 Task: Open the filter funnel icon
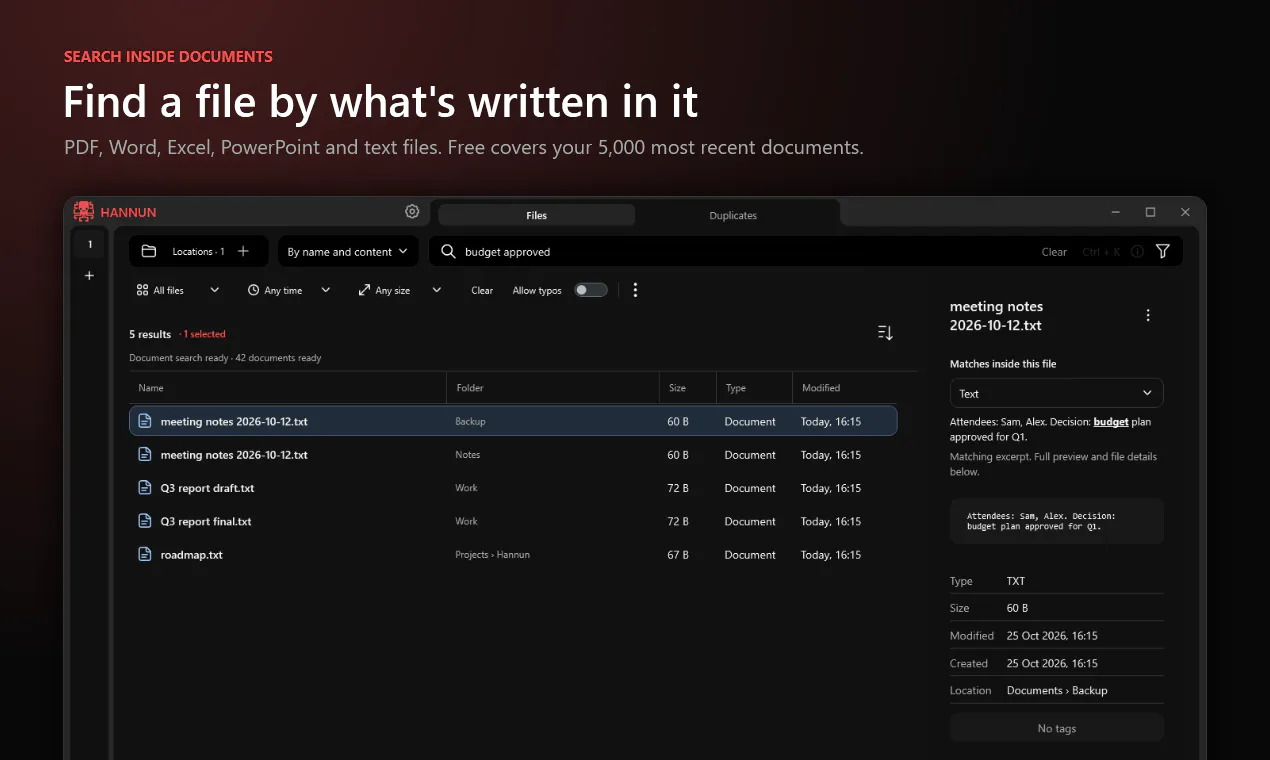click(x=1163, y=252)
